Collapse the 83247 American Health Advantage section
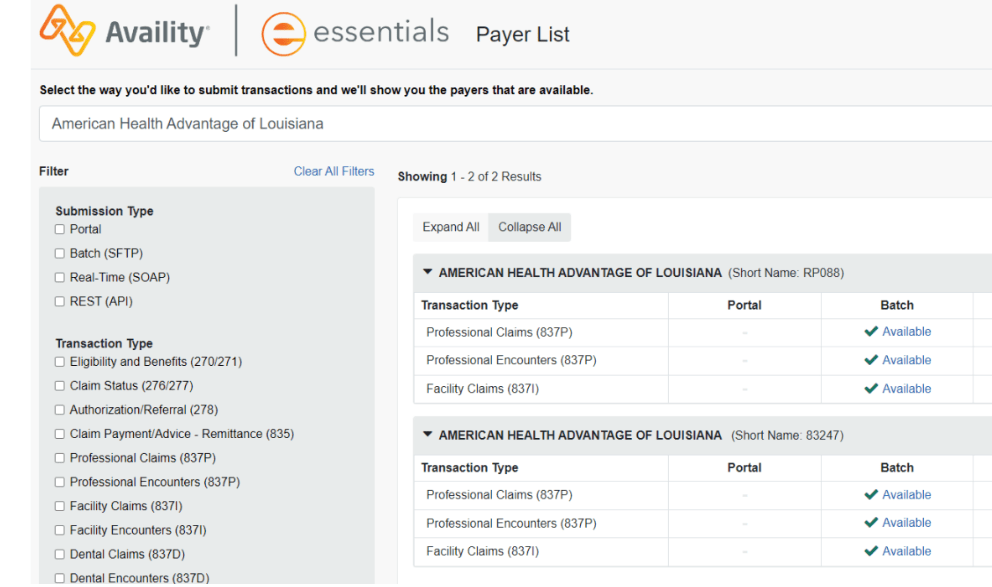 [428, 435]
